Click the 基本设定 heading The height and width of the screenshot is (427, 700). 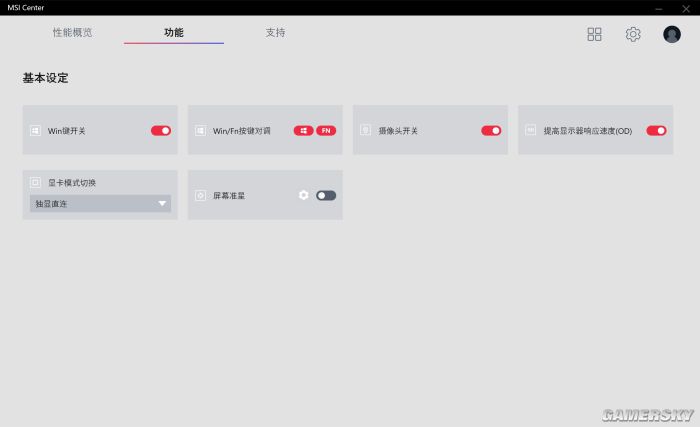[46, 78]
